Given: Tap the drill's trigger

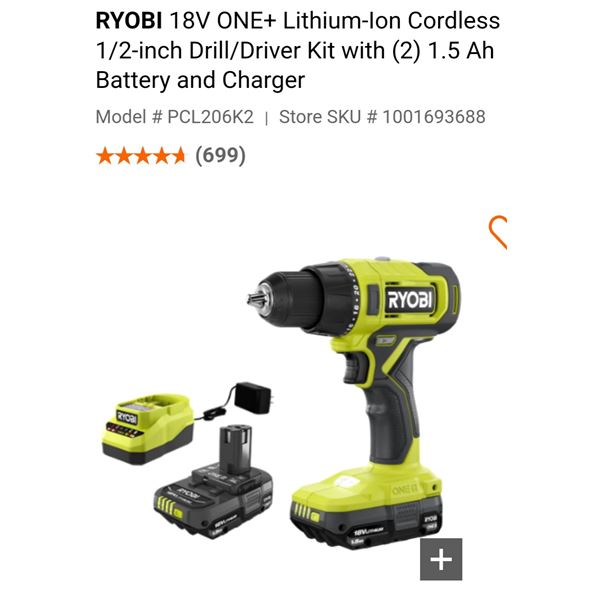Looking at the screenshot, I should pos(351,369).
